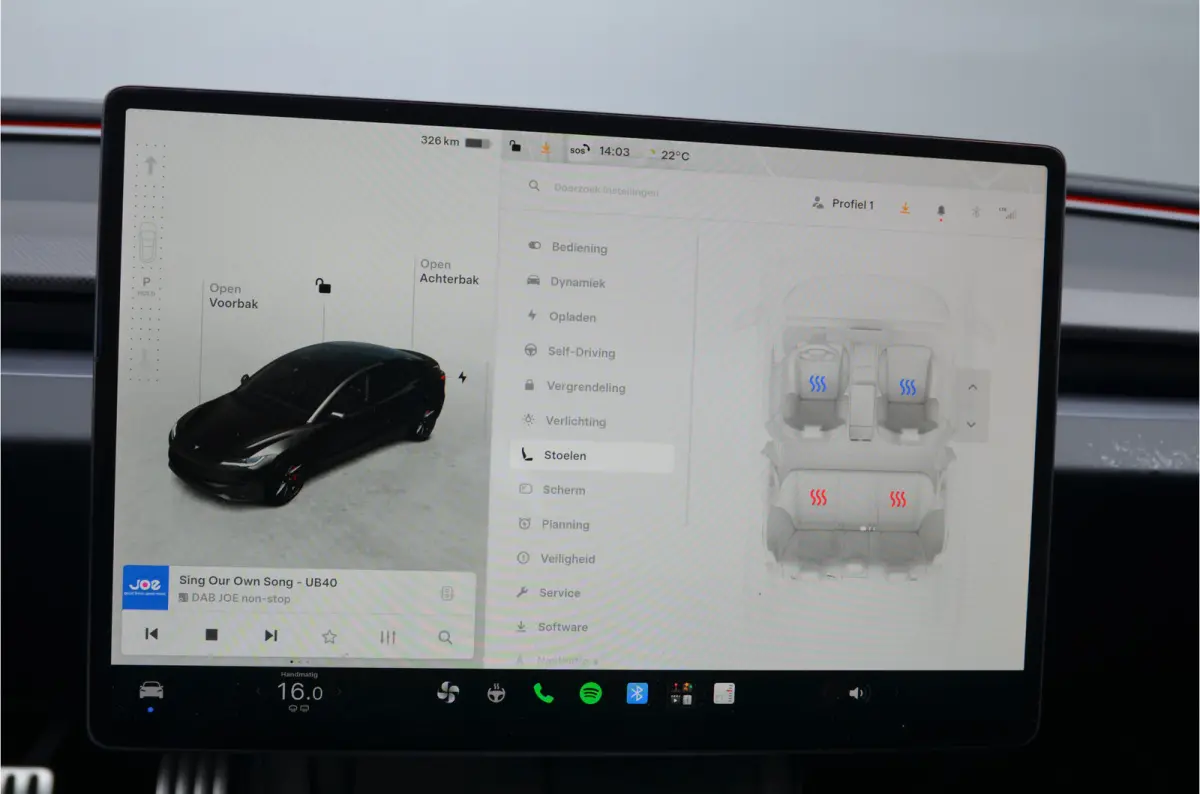Tap the SOS icon in the status bar

[x=579, y=150]
